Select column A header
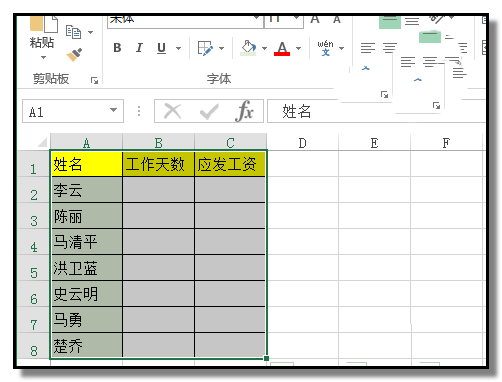 86,143
